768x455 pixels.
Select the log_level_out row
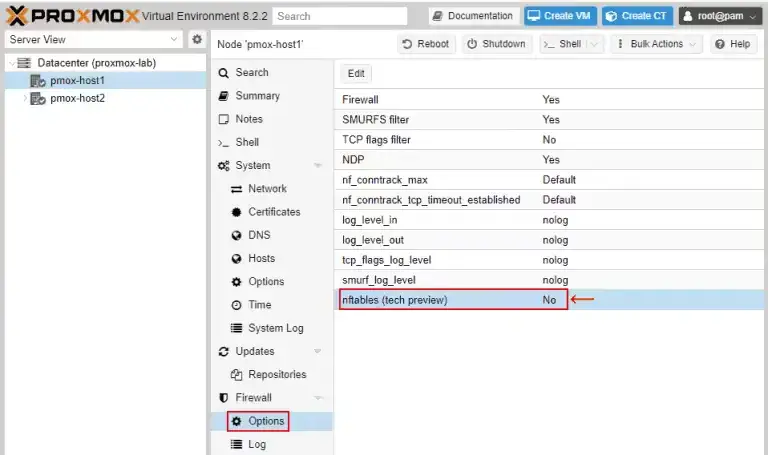549,240
